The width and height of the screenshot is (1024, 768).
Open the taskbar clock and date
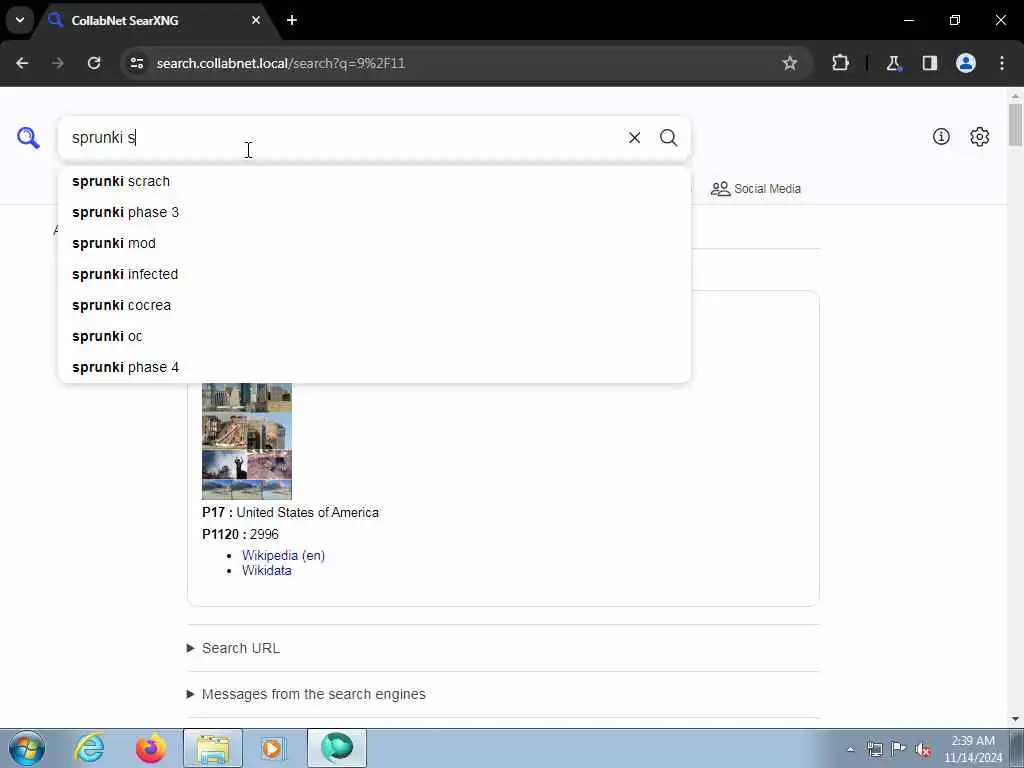click(973, 749)
